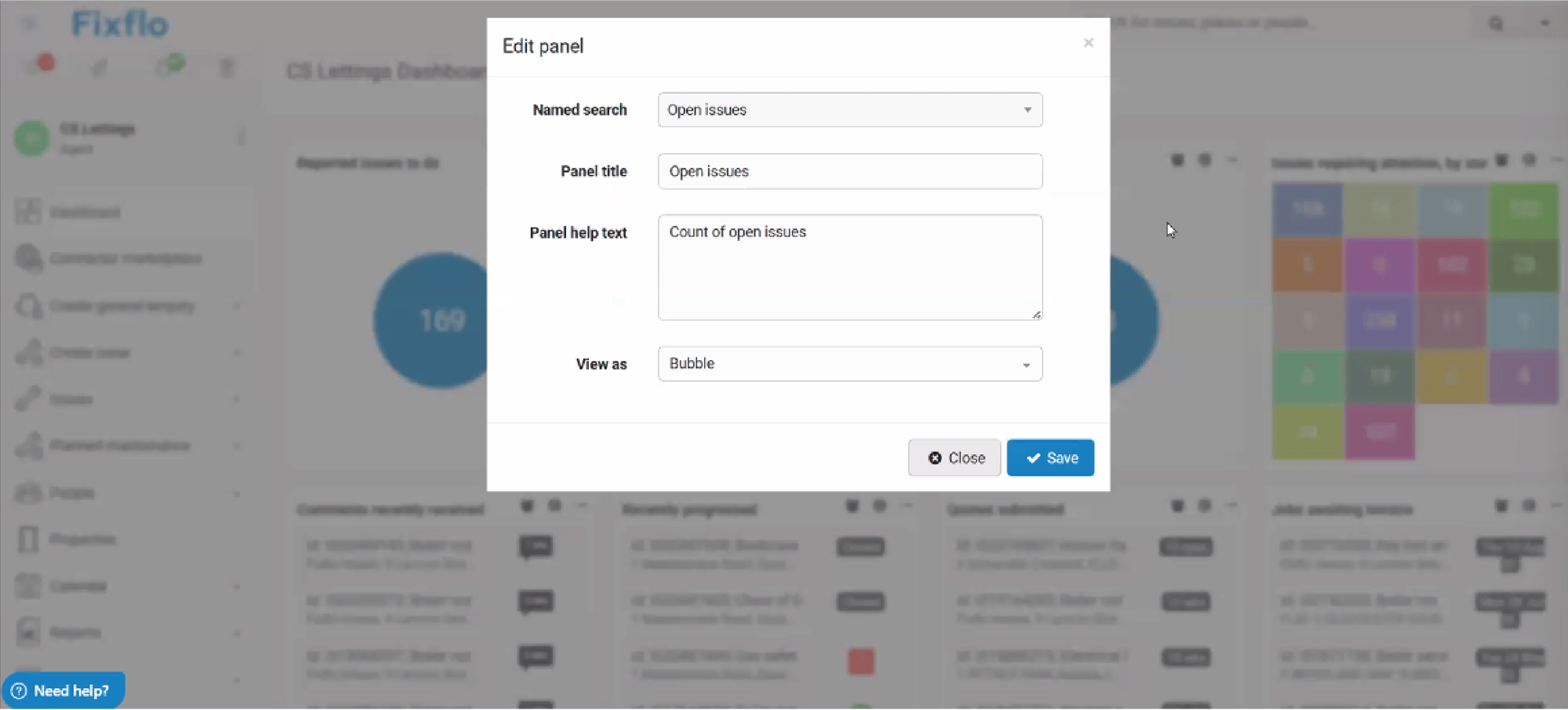Screen dimensions: 1568x710
Task: Save the Edit panel changes
Action: pos(1050,457)
